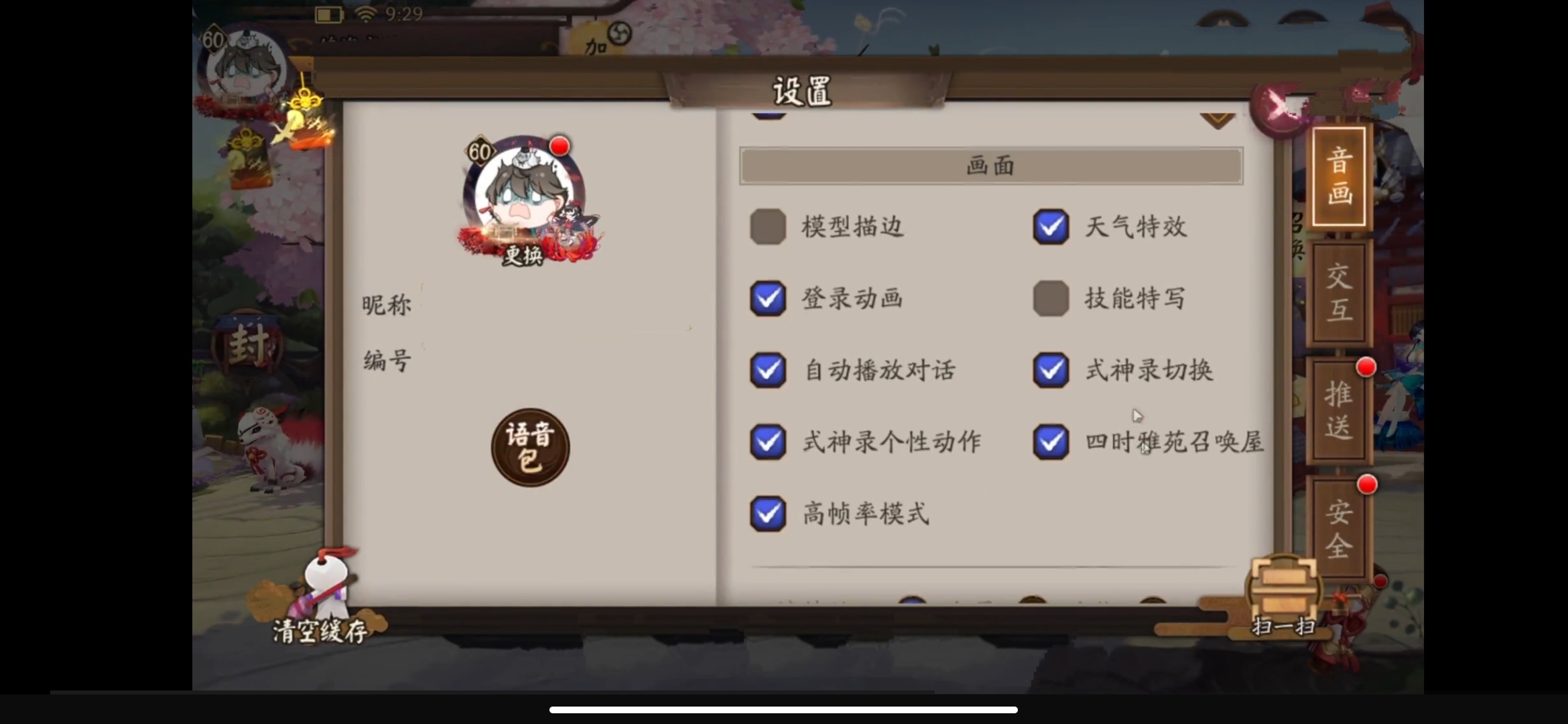Tap the 清空缓存 clear cache icon
Viewport: 1568px width, 724px height.
click(x=320, y=596)
